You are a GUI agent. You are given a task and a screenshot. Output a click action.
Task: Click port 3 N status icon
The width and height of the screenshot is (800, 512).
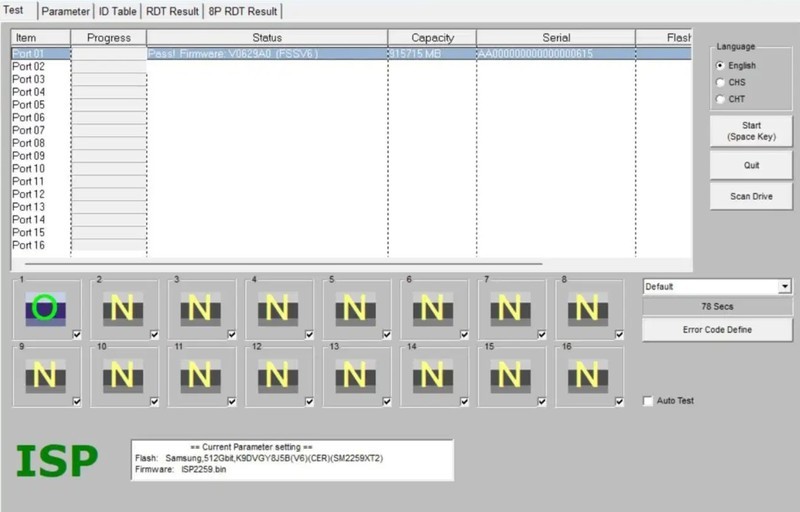tap(201, 309)
